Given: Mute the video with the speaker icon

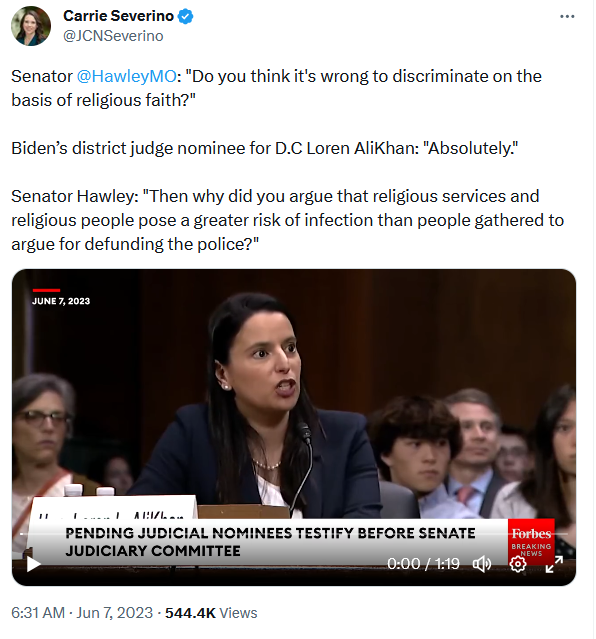Looking at the screenshot, I should 482,564.
